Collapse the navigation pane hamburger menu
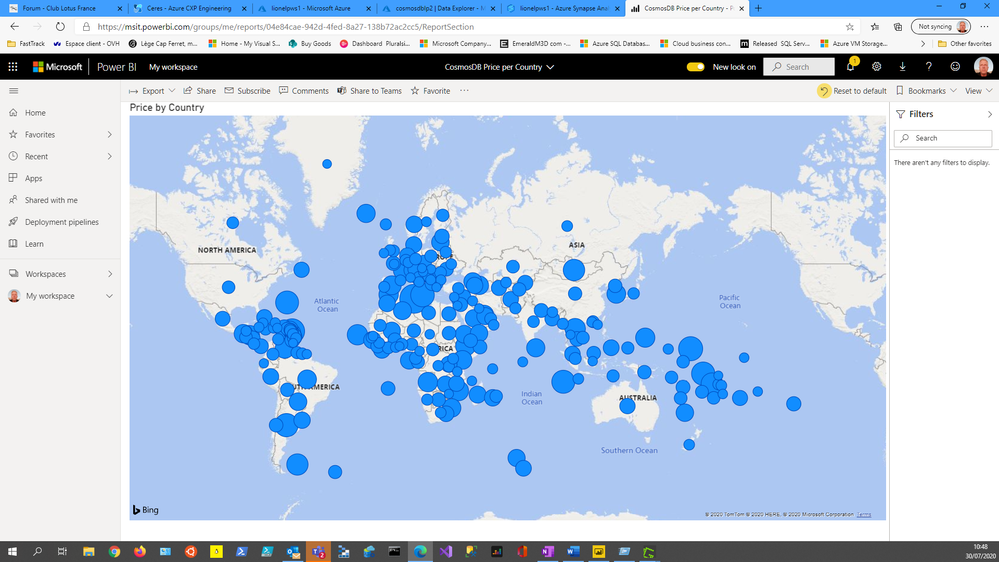999x562 pixels. pos(13,90)
